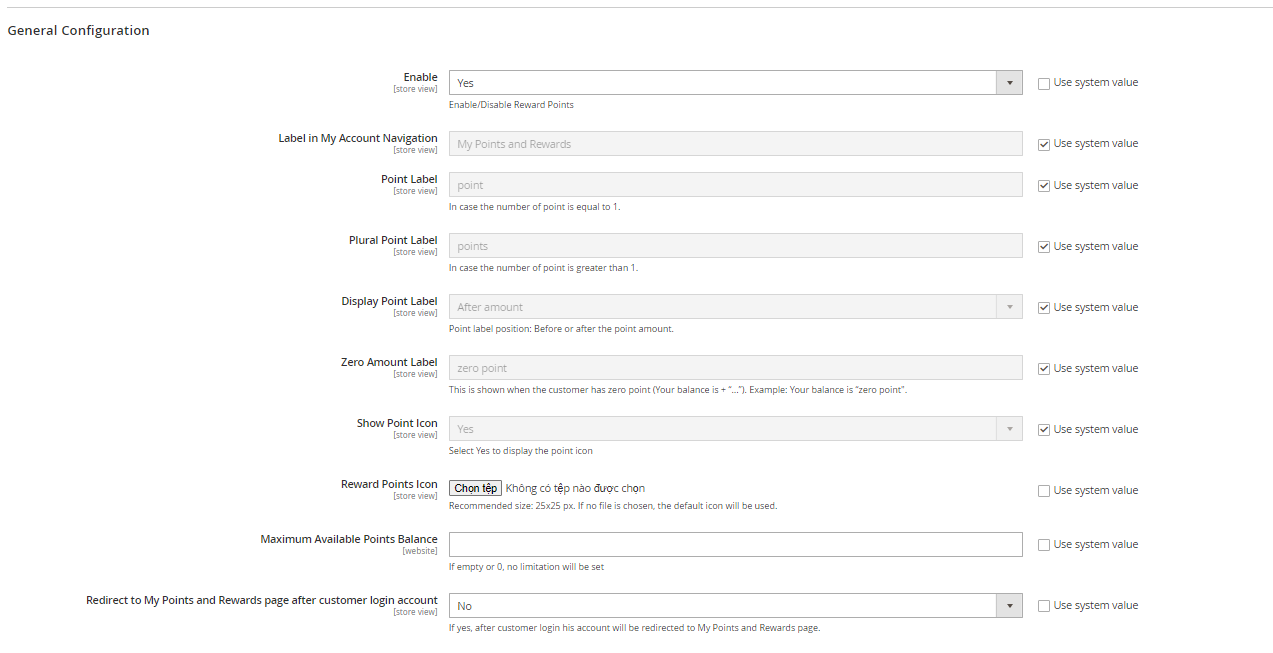Uncheck Use system value for Plural Point Label
Image resolution: width=1273 pixels, height=653 pixels.
pyautogui.click(x=1044, y=247)
